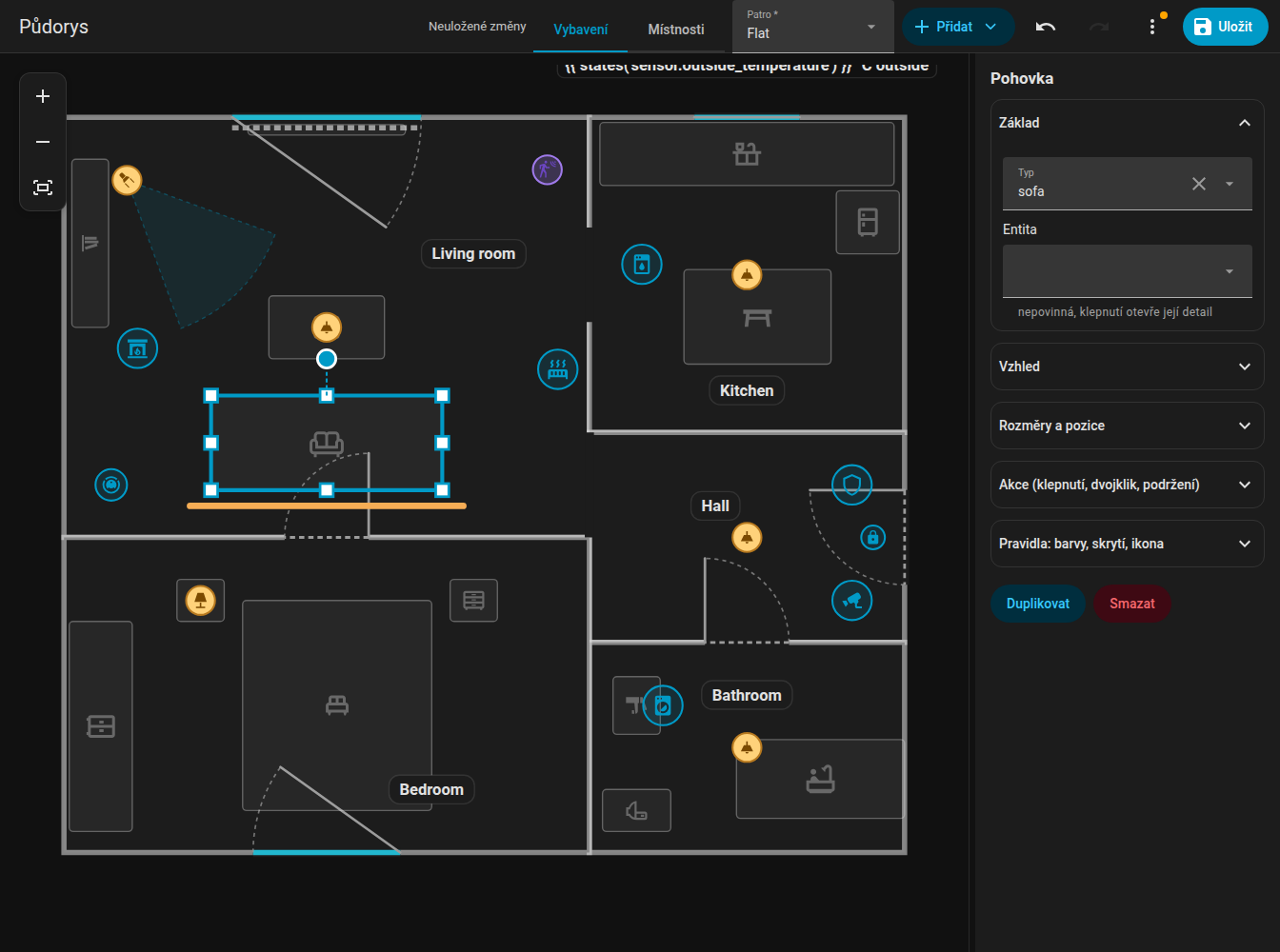Image resolution: width=1280 pixels, height=952 pixels.
Task: Open the three-dot overflow menu
Action: coord(1152,27)
